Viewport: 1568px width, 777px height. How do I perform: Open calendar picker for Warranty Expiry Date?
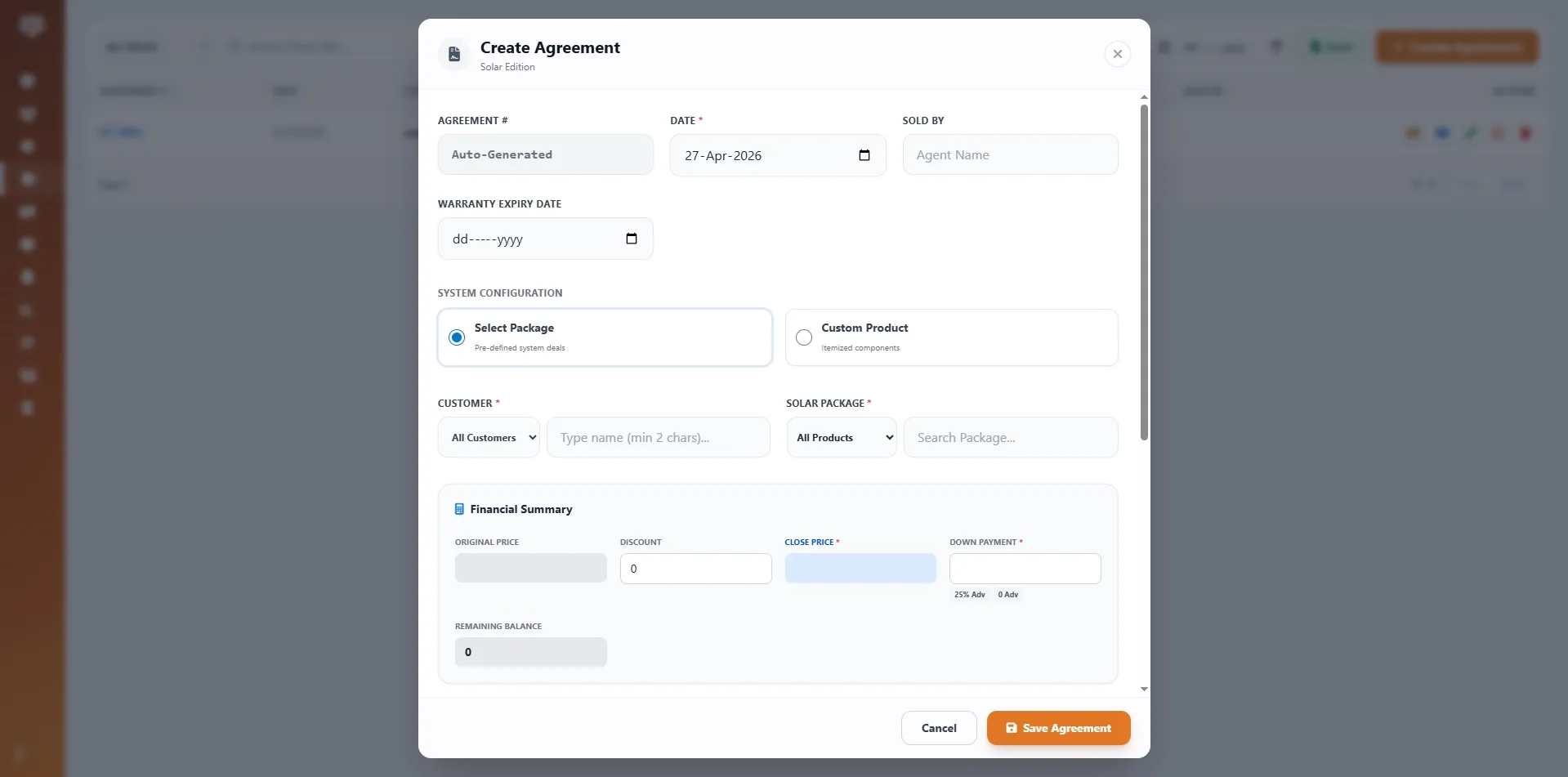(631, 239)
